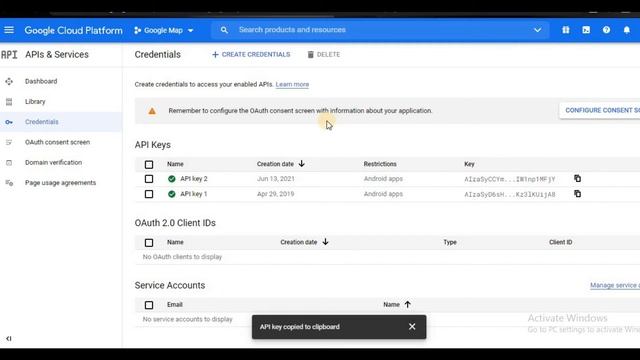Image resolution: width=640 pixels, height=360 pixels.
Task: Click green status check for API key 2
Action: point(172,179)
